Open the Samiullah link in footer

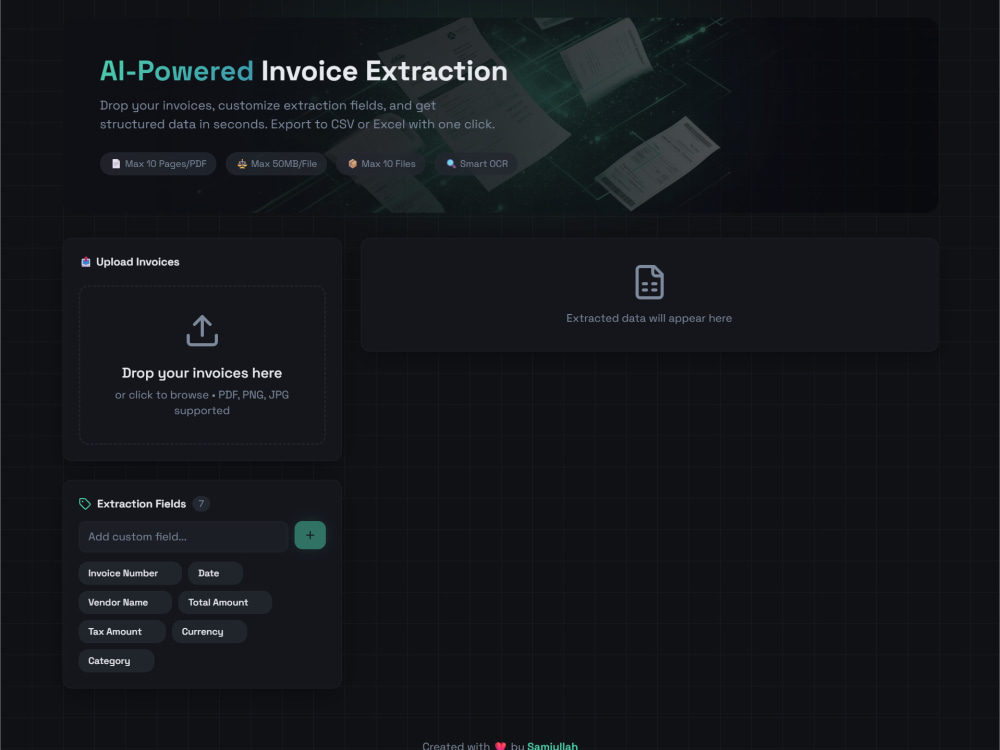(x=552, y=746)
